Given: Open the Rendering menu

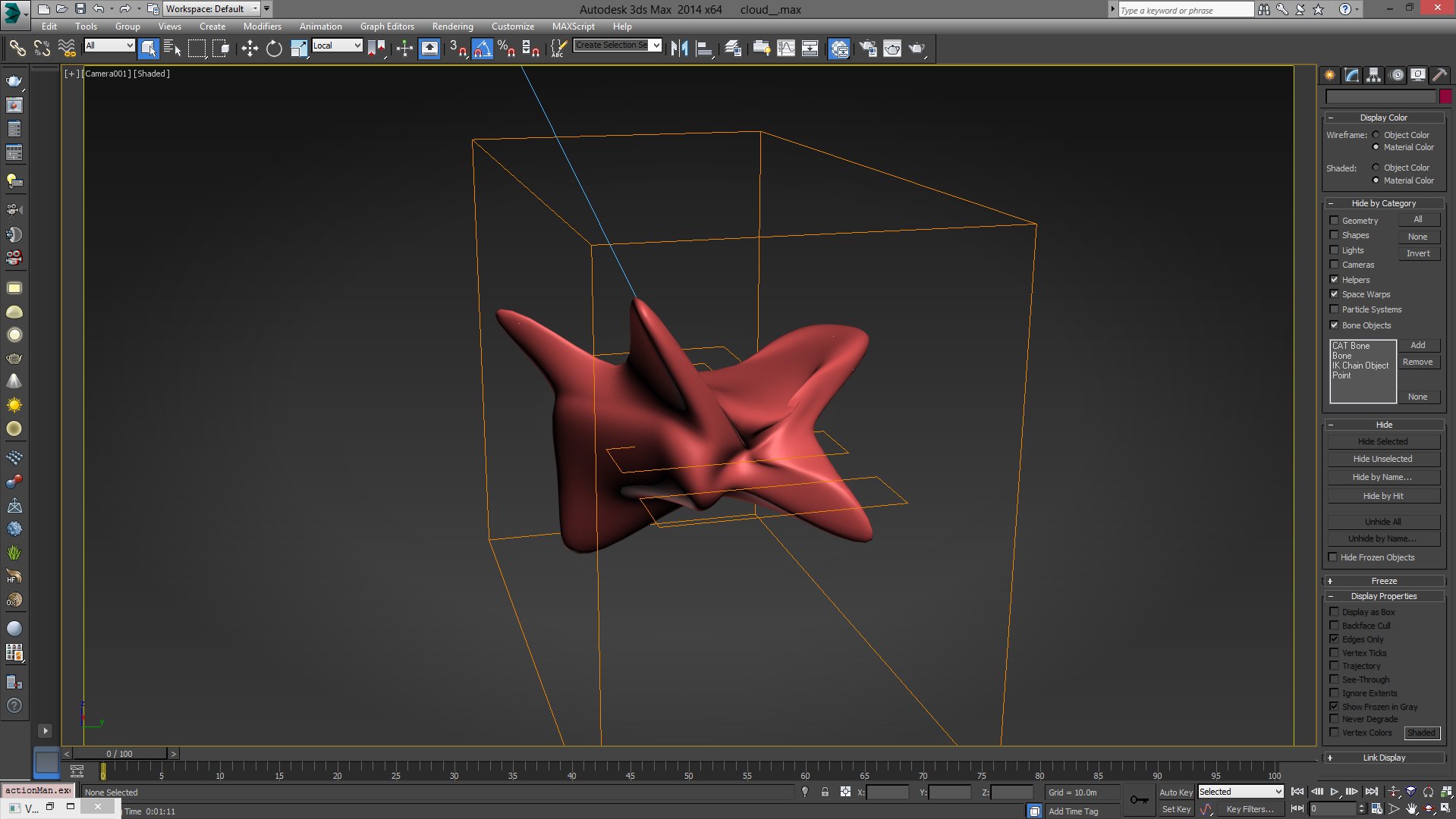Looking at the screenshot, I should click(452, 27).
